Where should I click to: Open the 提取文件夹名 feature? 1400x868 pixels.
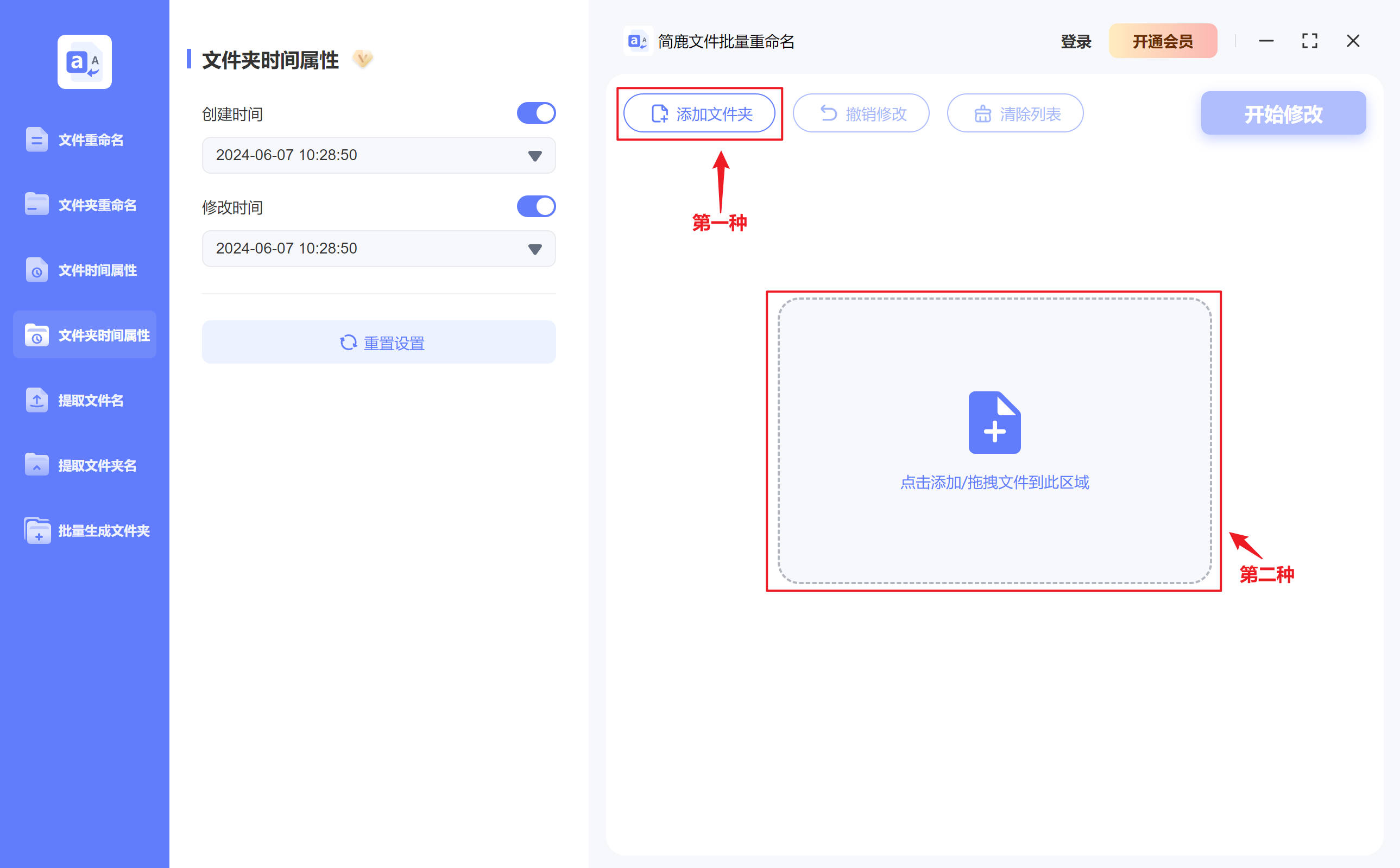(84, 465)
